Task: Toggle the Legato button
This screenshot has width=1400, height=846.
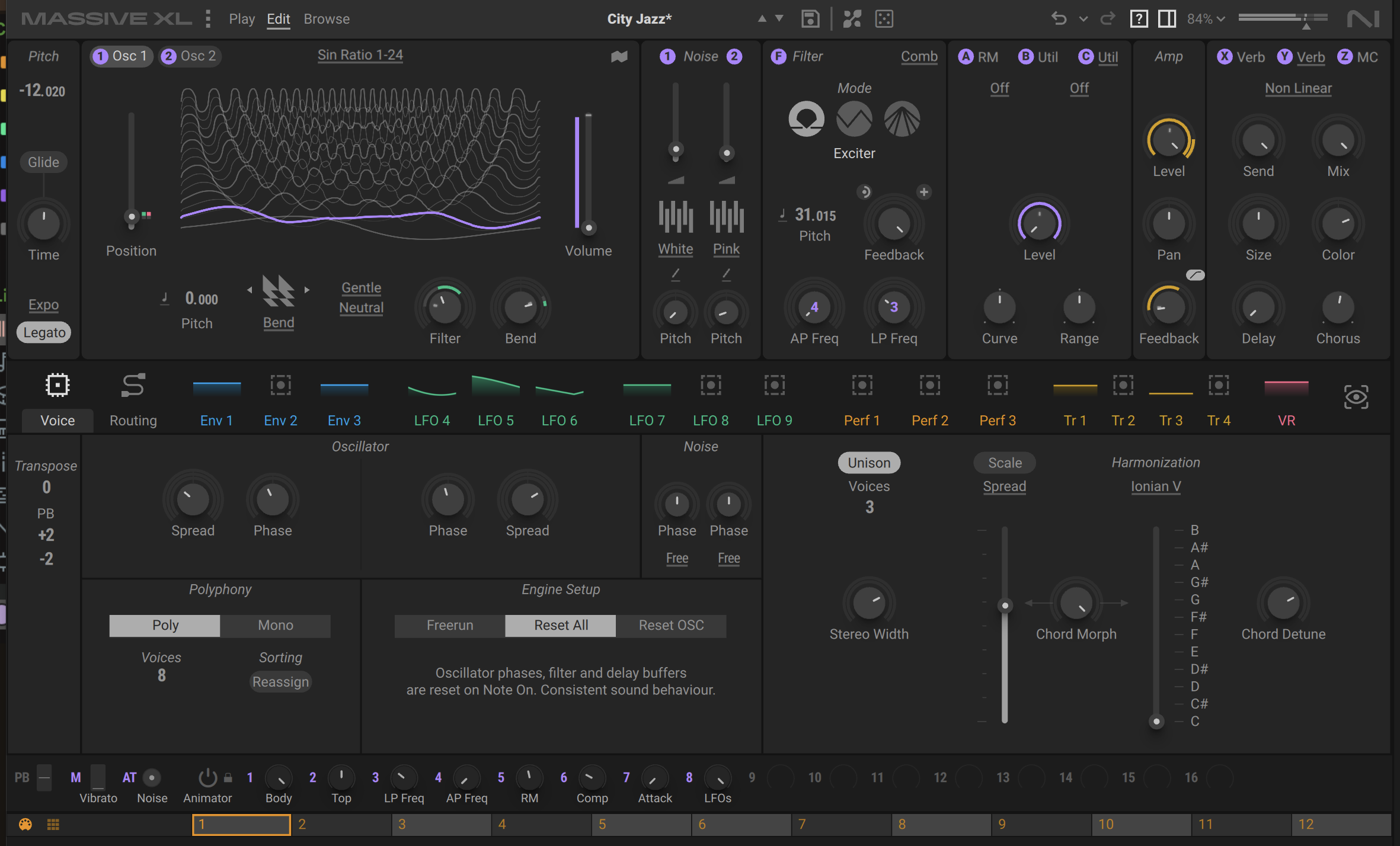Action: point(44,332)
